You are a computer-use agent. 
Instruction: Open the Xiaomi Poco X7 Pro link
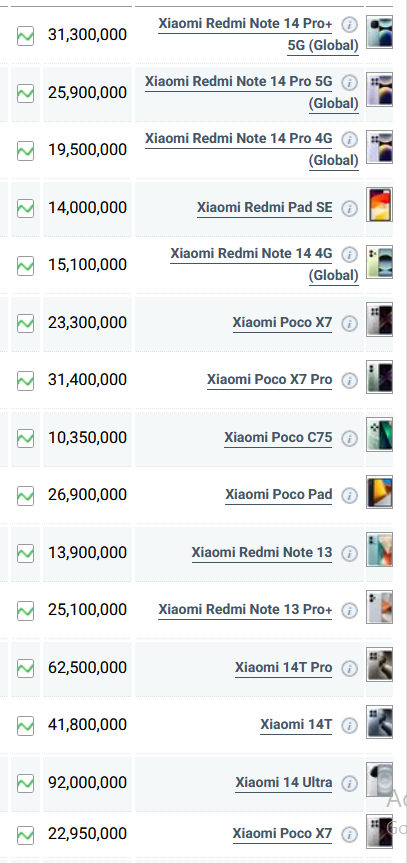point(269,380)
